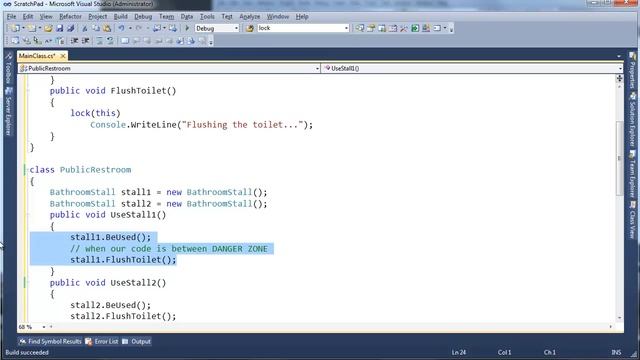Click the Undo arrow icon
Screen dimensions: 640x360
(121, 28)
